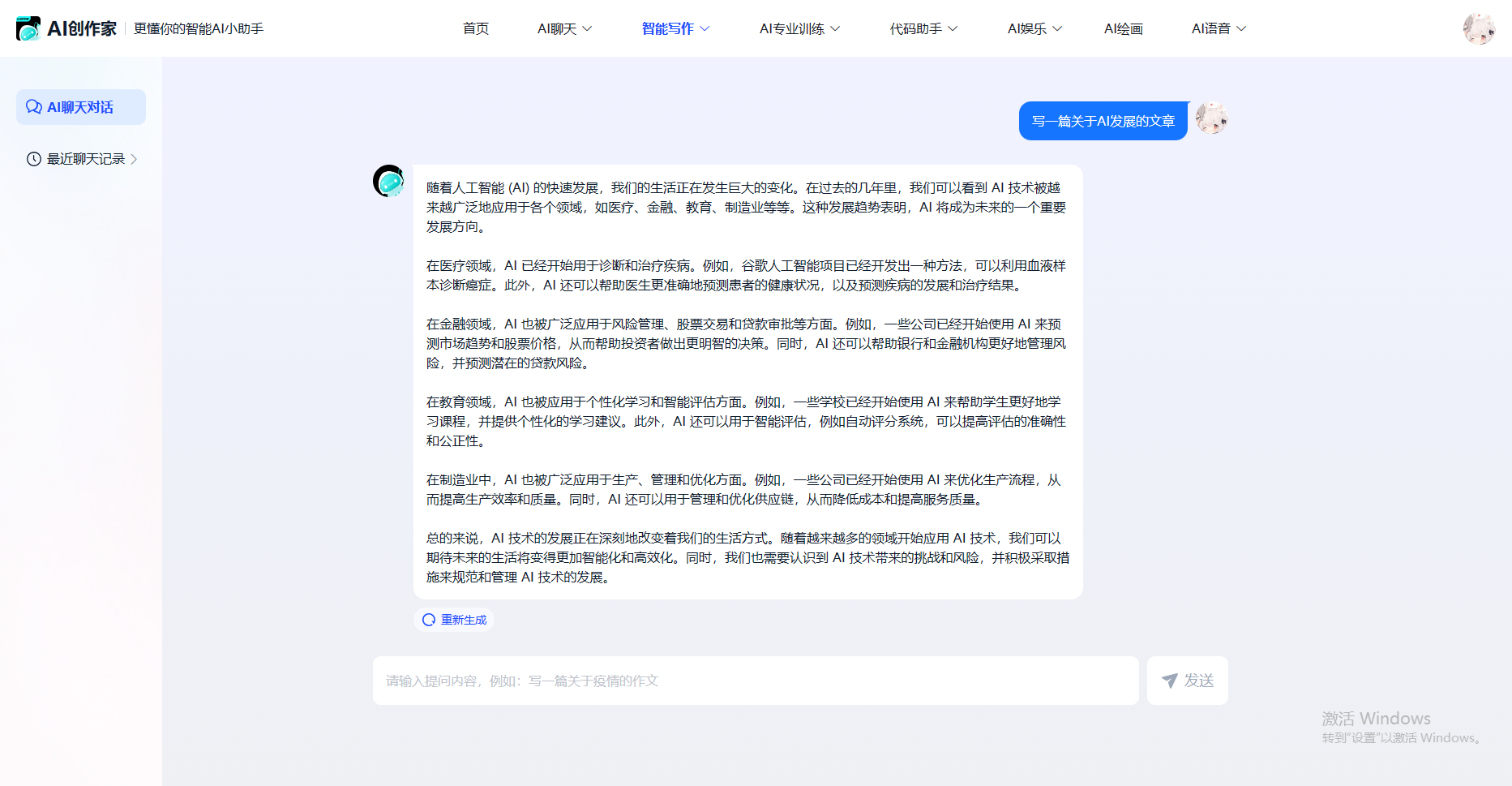Expand the AI聊天 dropdown arrow

(588, 29)
